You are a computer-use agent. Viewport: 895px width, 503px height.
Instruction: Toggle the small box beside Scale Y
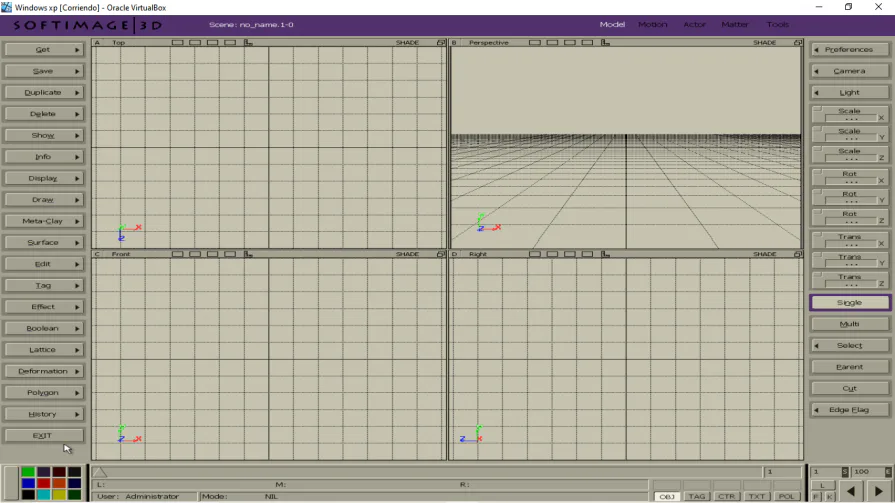click(x=817, y=129)
